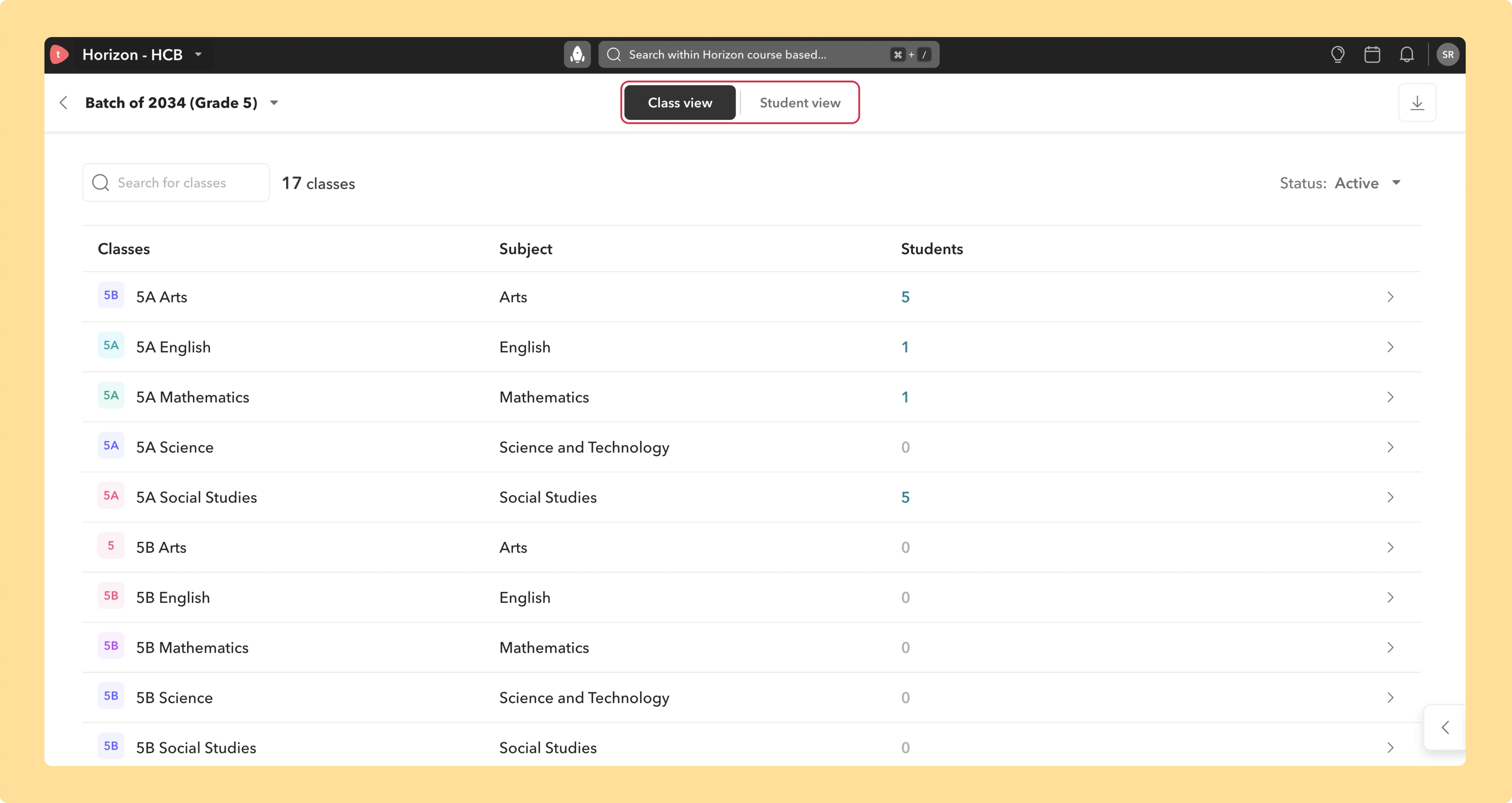This screenshot has height=803, width=1512.
Task: Open 5B Mathematics row chevron
Action: point(1390,647)
